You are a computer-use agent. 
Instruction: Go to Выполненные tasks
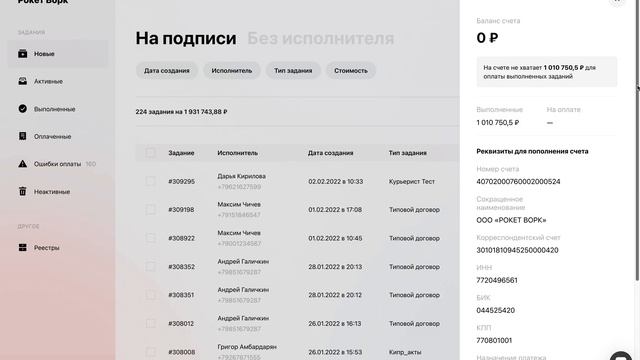[x=54, y=109]
